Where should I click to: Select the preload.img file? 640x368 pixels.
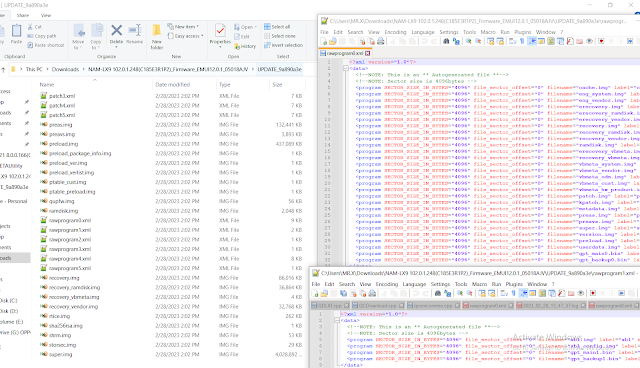(x=63, y=144)
